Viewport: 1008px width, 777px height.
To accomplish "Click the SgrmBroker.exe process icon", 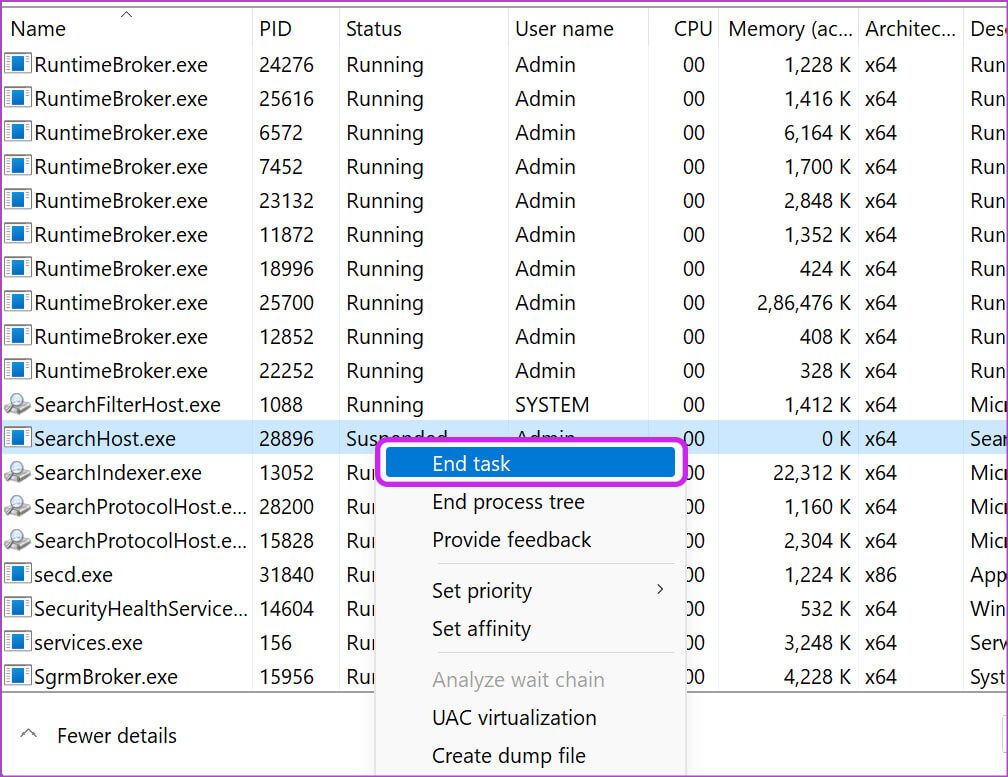I will point(17,676).
